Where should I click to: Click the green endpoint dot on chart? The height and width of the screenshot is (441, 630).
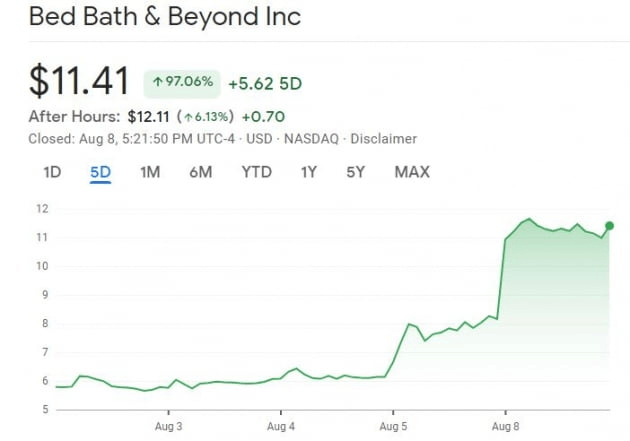609,225
